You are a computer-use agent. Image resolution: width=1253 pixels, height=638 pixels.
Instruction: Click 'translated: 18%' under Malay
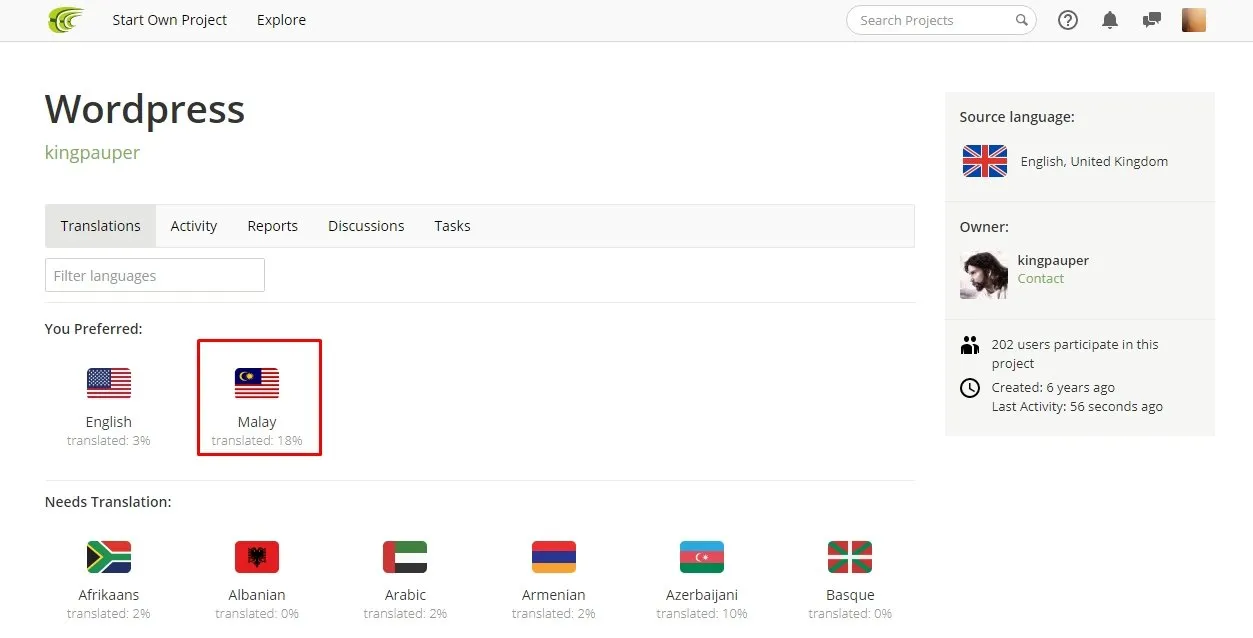(x=257, y=441)
